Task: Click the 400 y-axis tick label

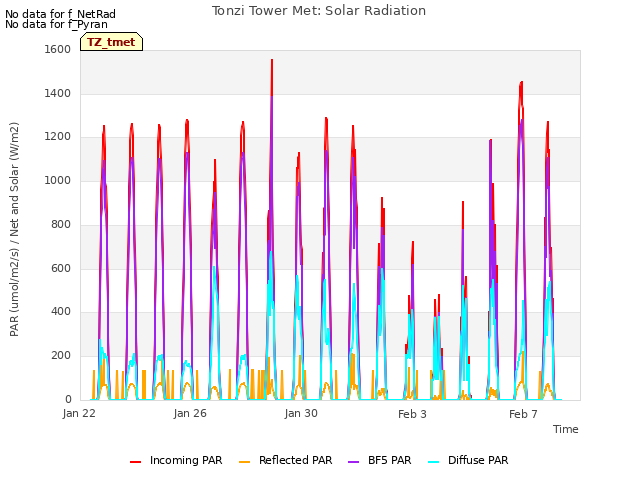Action: 61,312
